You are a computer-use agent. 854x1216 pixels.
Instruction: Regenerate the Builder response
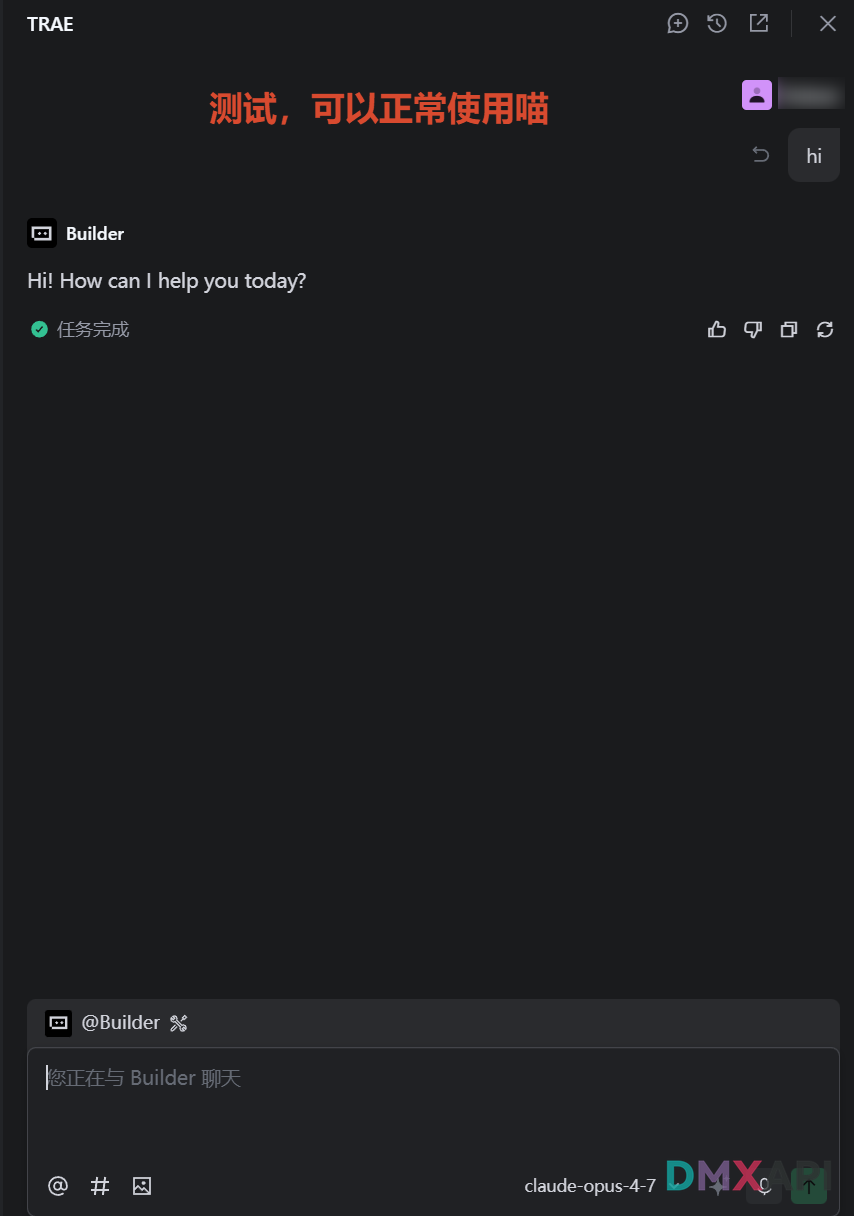[x=825, y=329]
